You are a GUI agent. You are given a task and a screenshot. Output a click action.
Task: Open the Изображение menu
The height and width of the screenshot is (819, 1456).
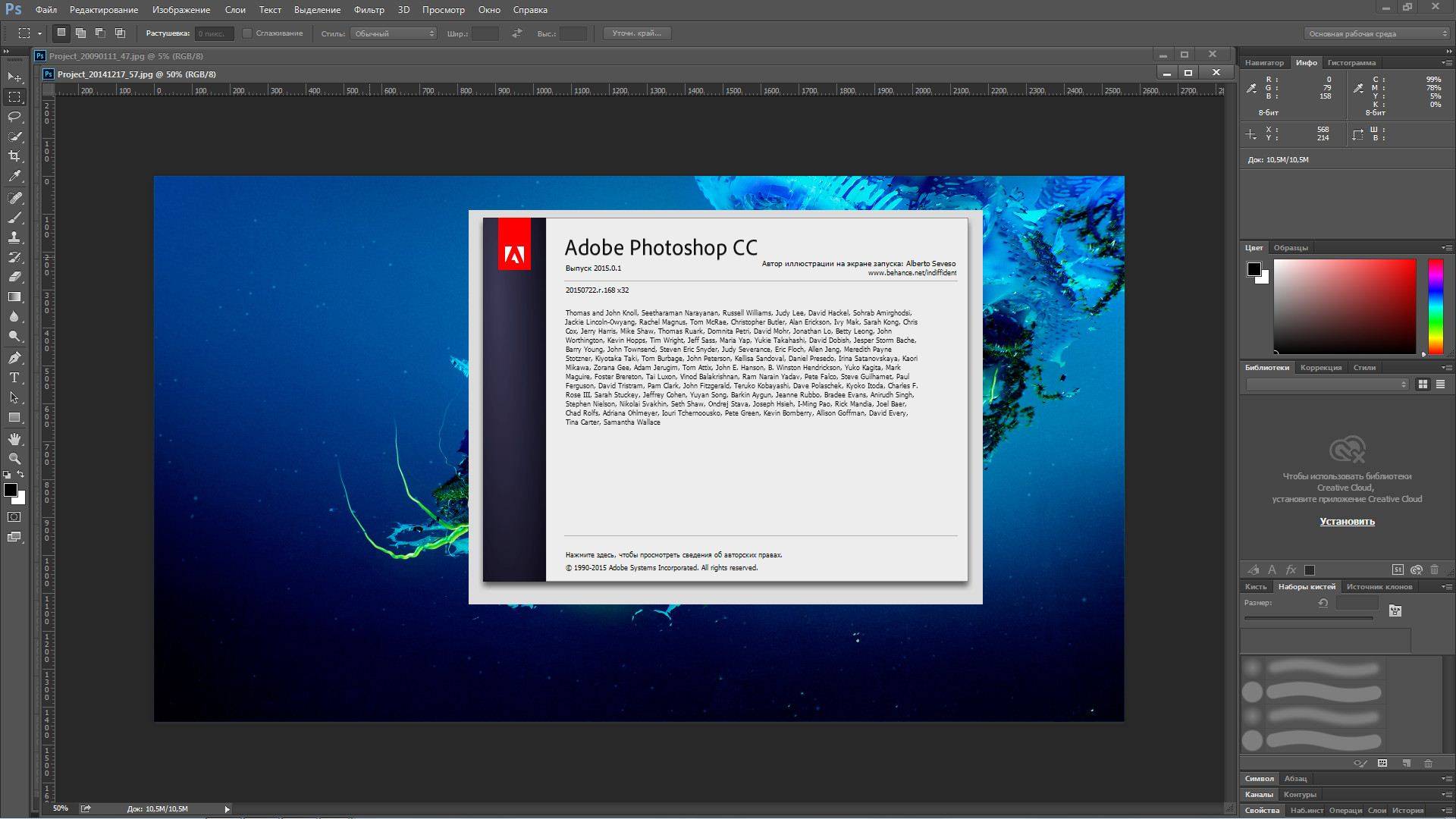(181, 10)
